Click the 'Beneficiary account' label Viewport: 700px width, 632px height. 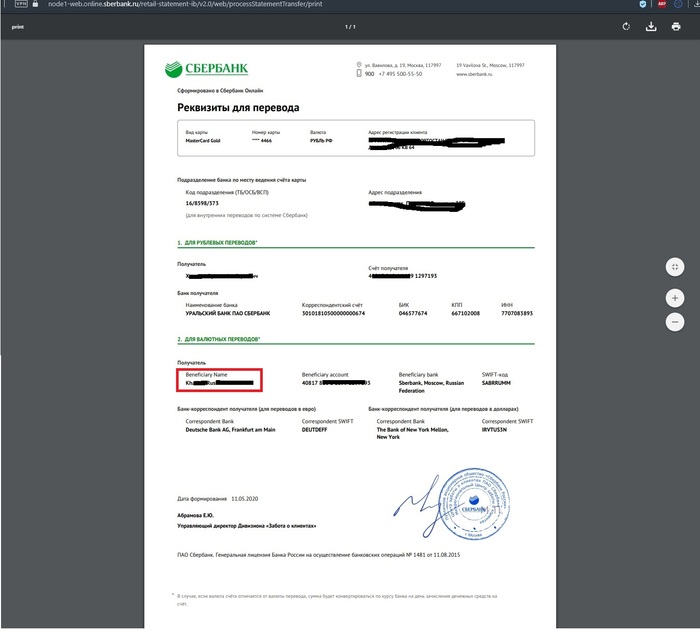coord(325,374)
